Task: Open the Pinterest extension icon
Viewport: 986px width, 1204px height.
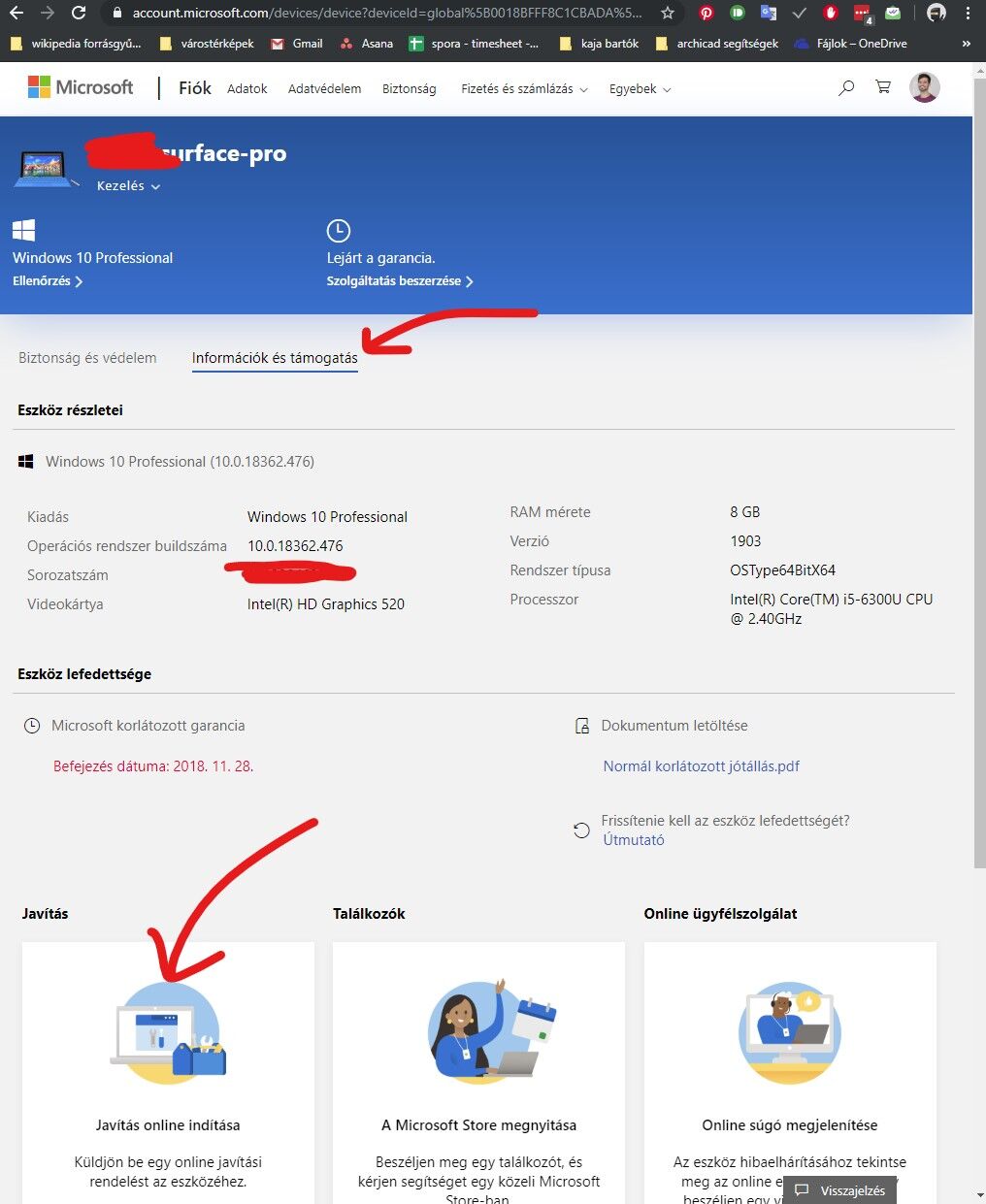Action: point(707,14)
